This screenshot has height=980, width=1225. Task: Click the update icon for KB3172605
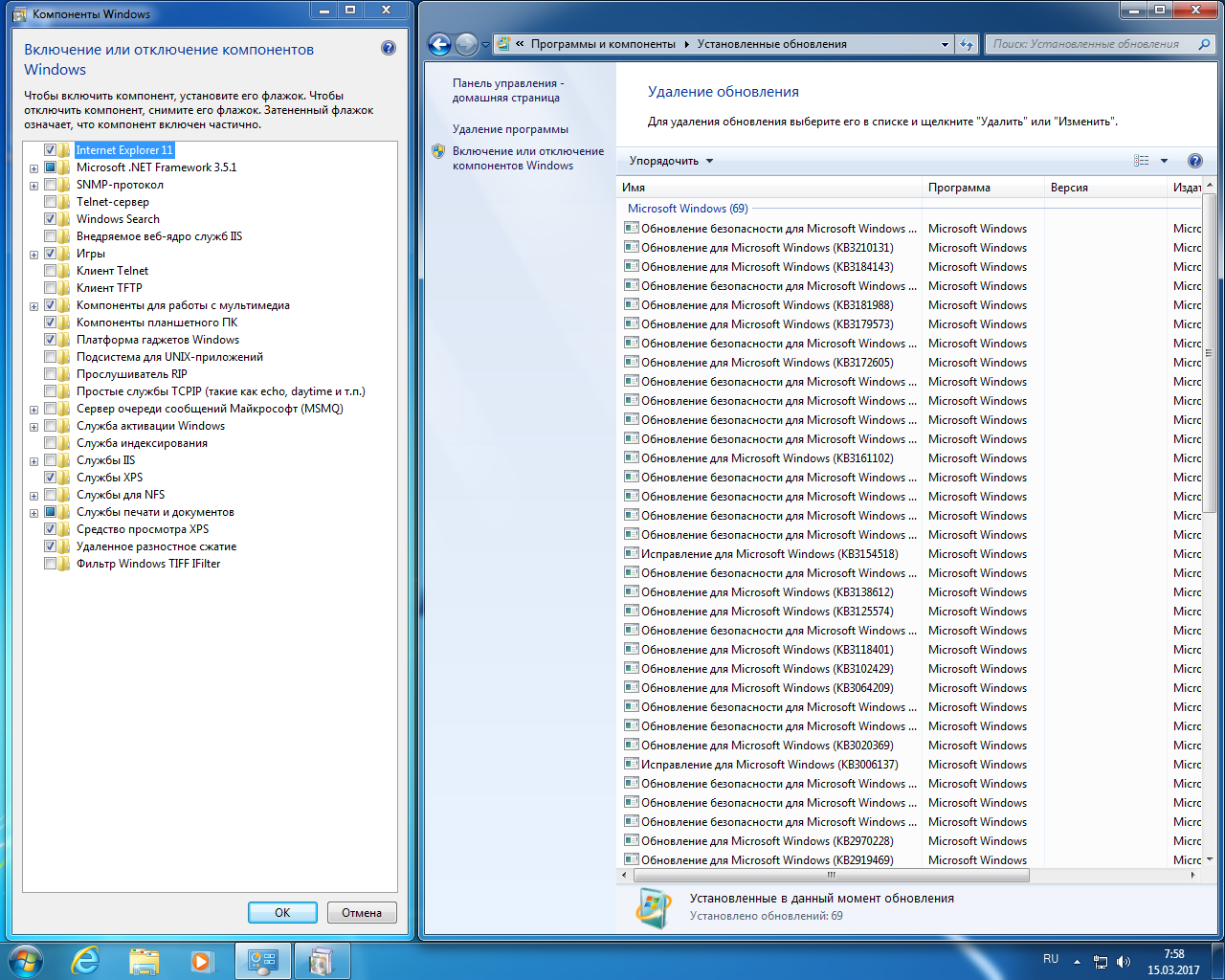(632, 362)
